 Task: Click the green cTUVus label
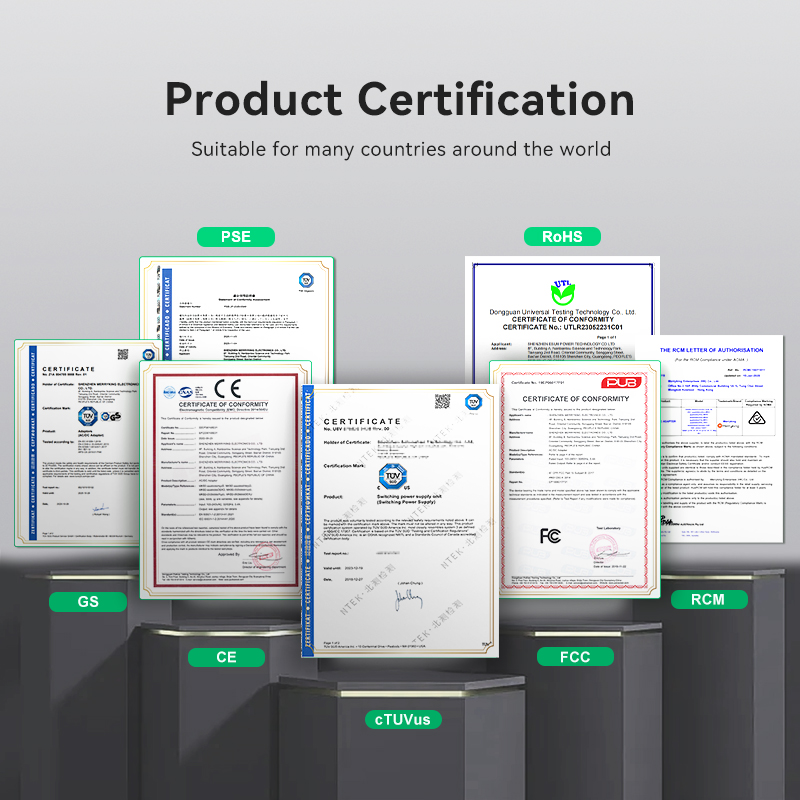pos(403,719)
